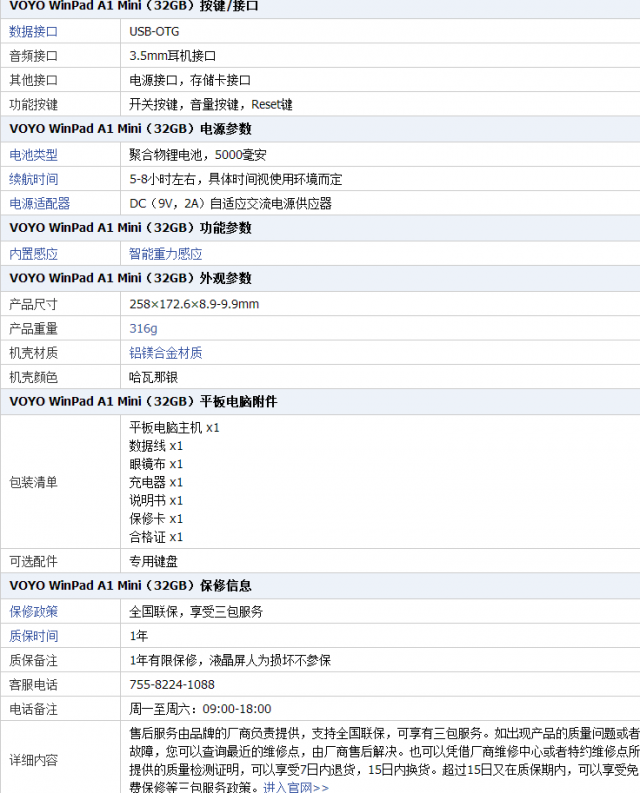Screen dimensions: 640x794
Task: Click the 详细内容 label
Action: [33, 760]
